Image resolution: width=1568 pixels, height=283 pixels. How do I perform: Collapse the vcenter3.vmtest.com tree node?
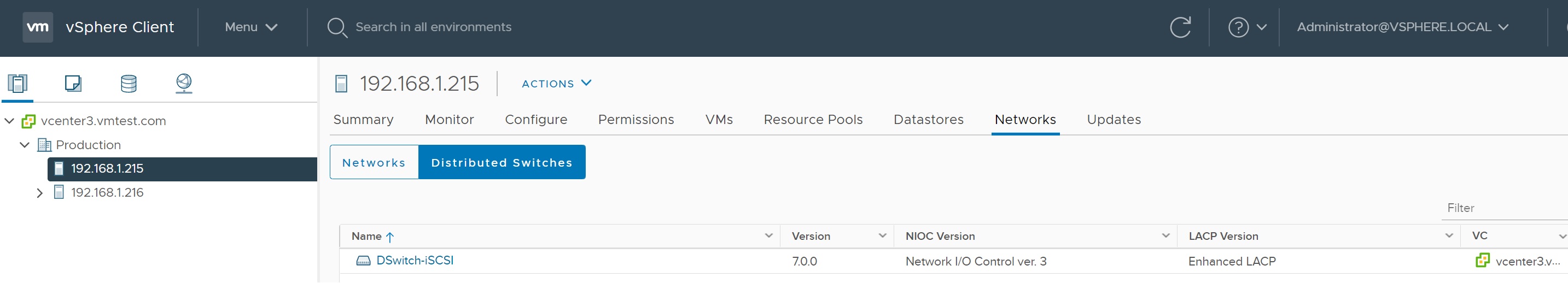pyautogui.click(x=10, y=121)
